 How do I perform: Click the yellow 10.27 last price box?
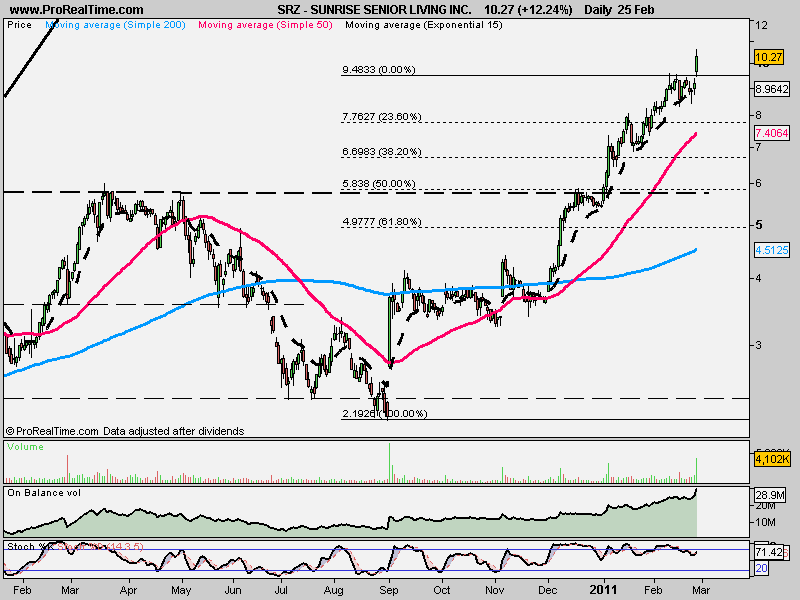[768, 57]
